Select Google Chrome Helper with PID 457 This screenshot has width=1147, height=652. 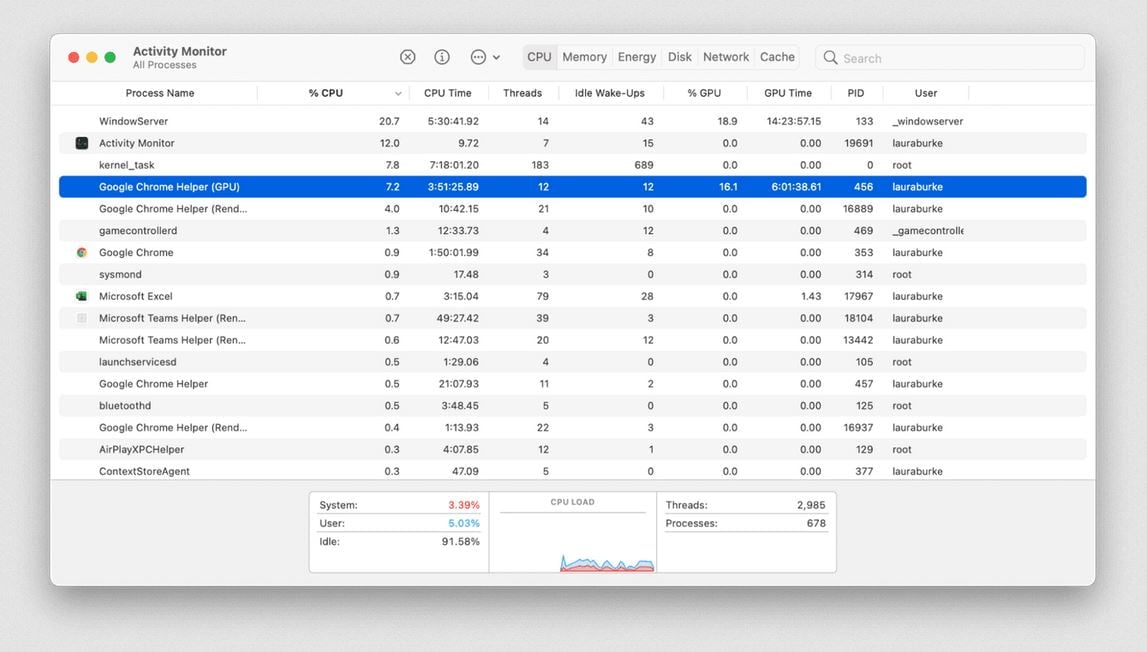click(573, 383)
